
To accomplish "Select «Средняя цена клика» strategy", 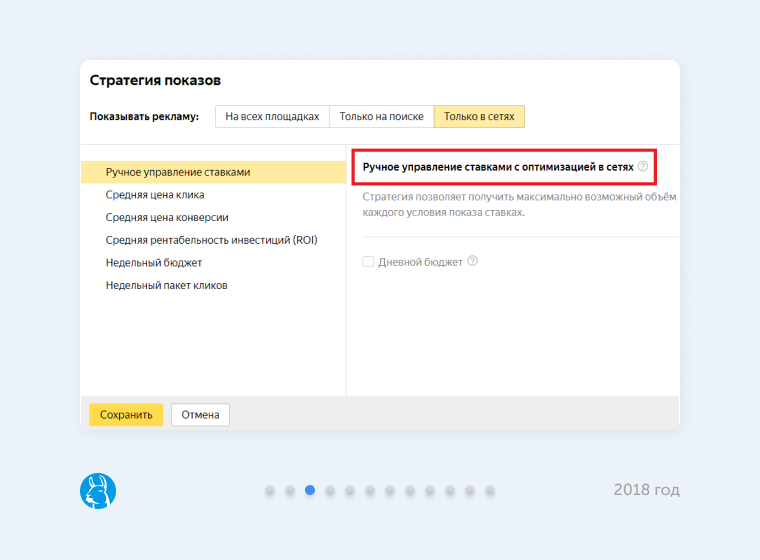I will 155,195.
